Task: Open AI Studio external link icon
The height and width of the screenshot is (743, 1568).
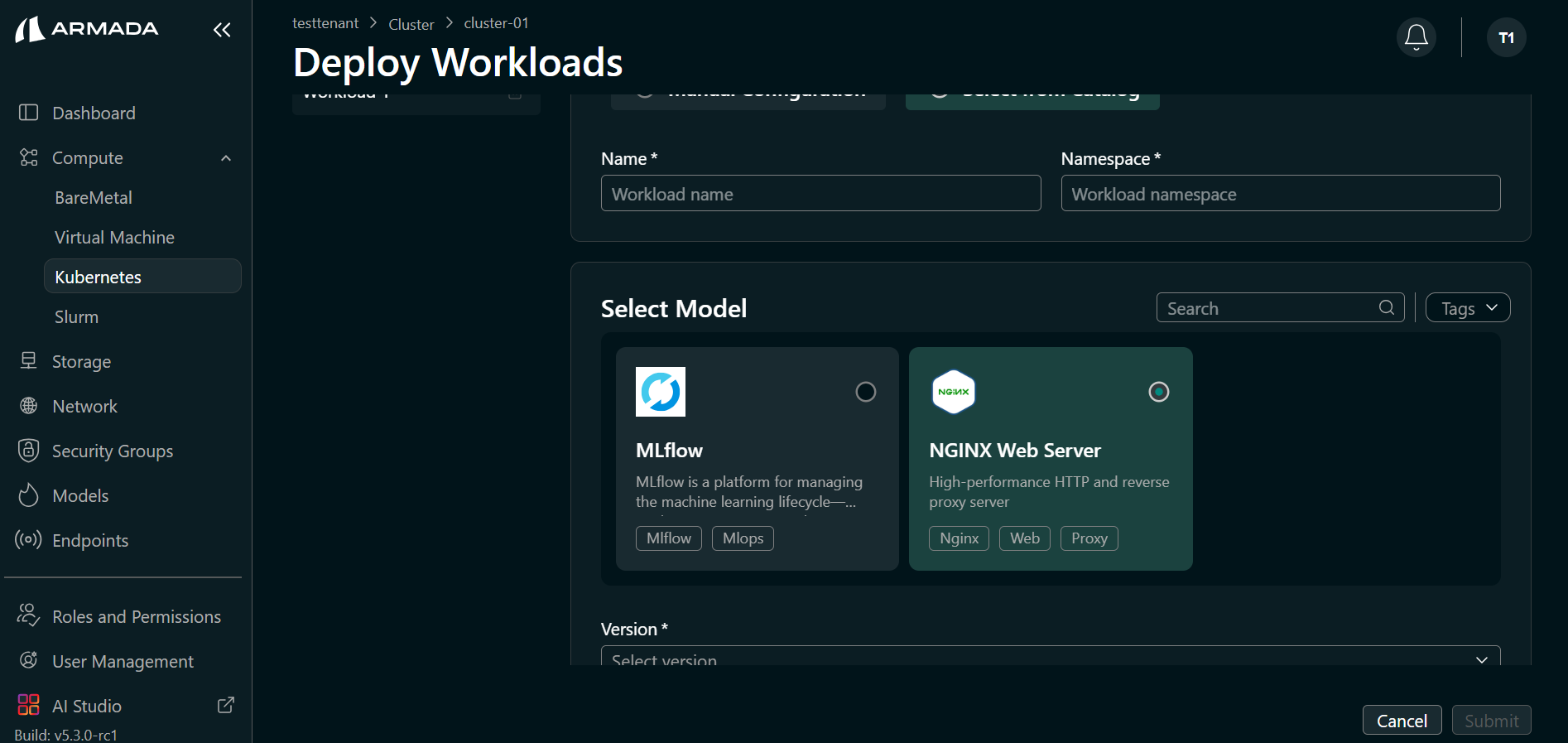Action: [226, 705]
